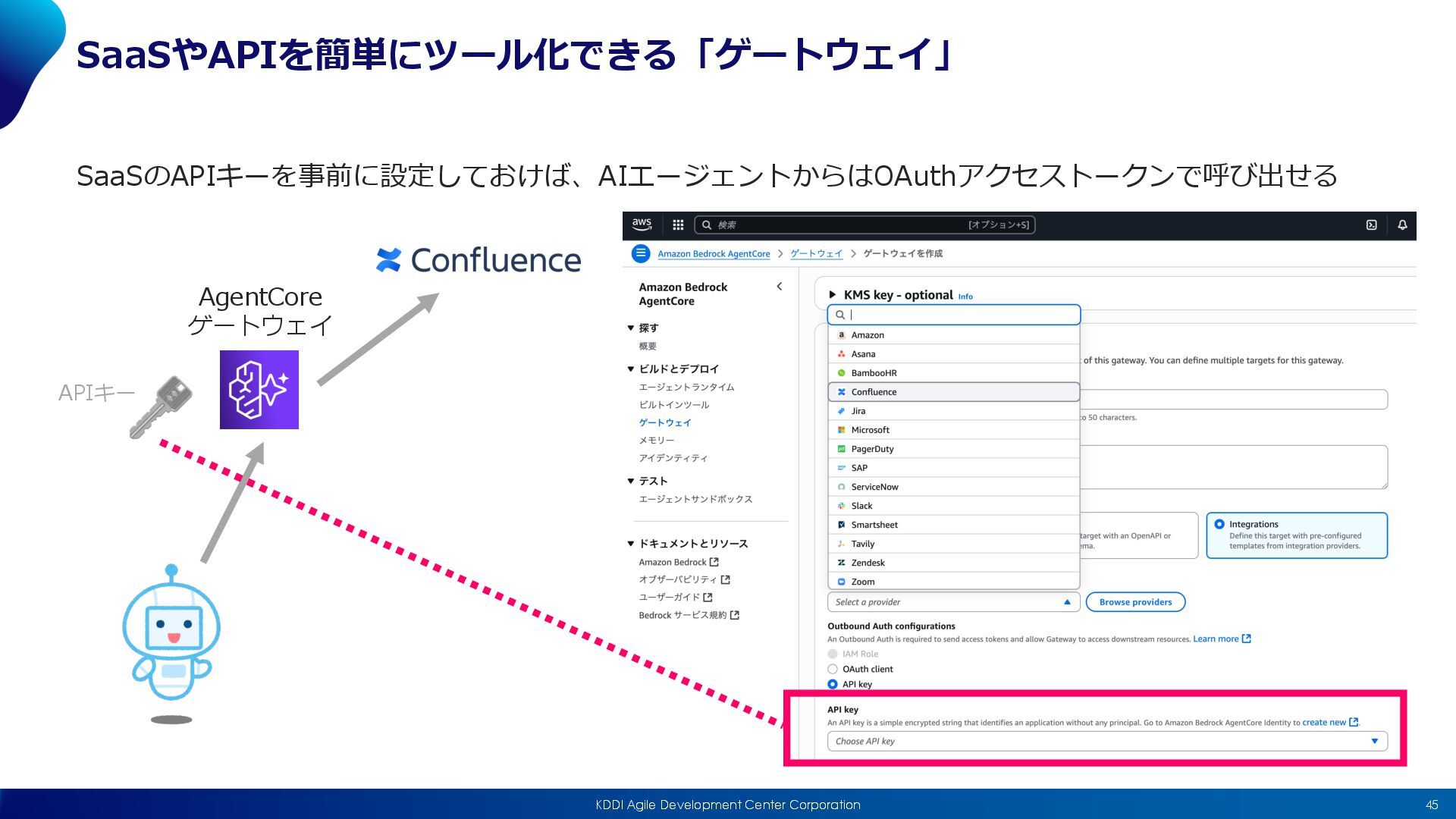Open the KMS key Info link
The width and height of the screenshot is (1456, 819).
[965, 297]
